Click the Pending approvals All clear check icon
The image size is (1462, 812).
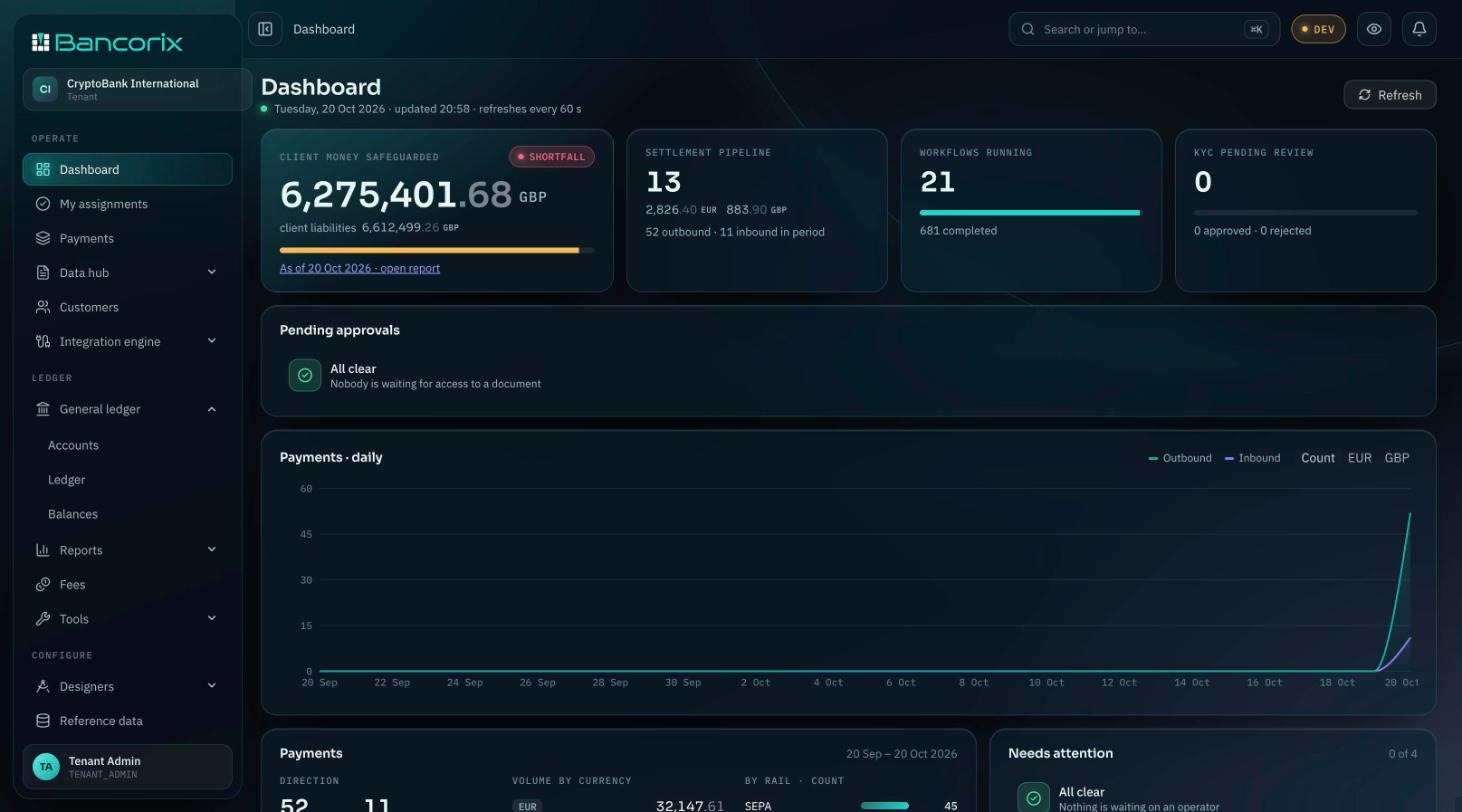click(x=305, y=375)
